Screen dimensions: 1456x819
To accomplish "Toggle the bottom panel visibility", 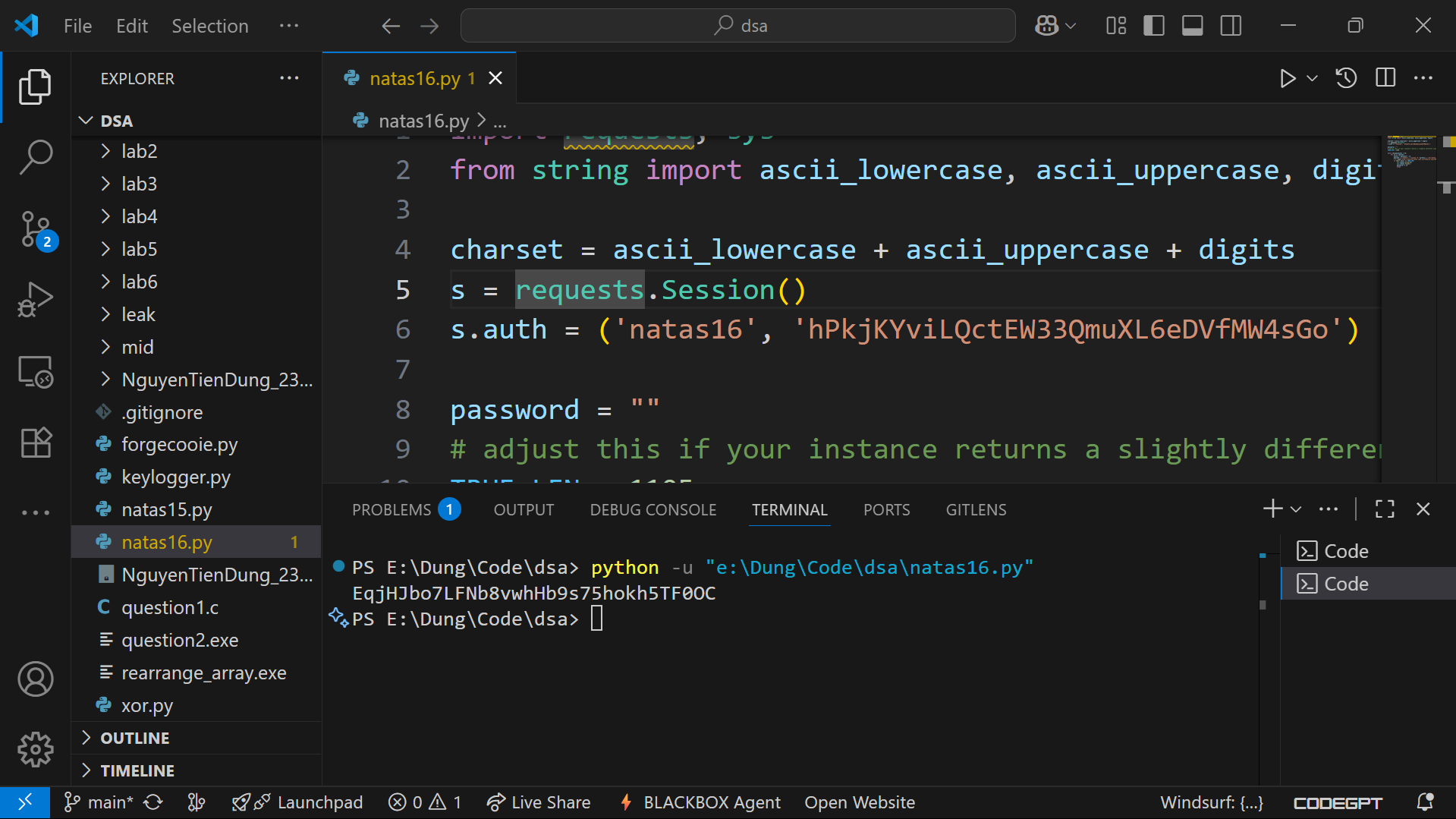I will (x=1192, y=26).
